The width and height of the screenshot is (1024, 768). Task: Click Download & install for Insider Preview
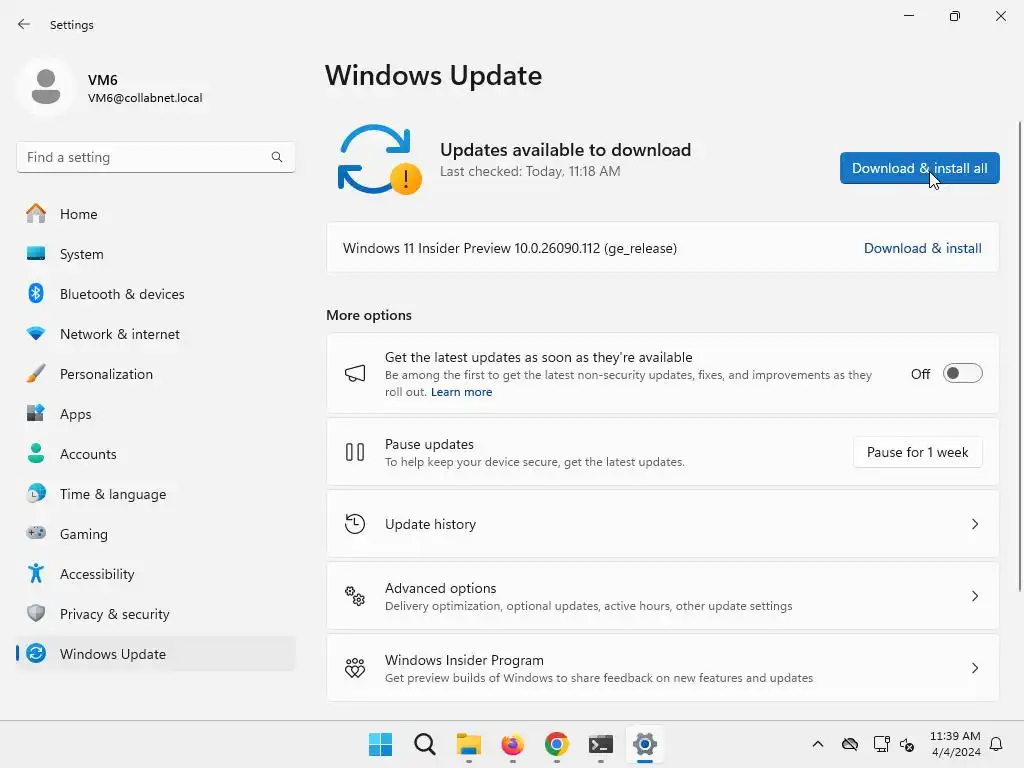(922, 248)
